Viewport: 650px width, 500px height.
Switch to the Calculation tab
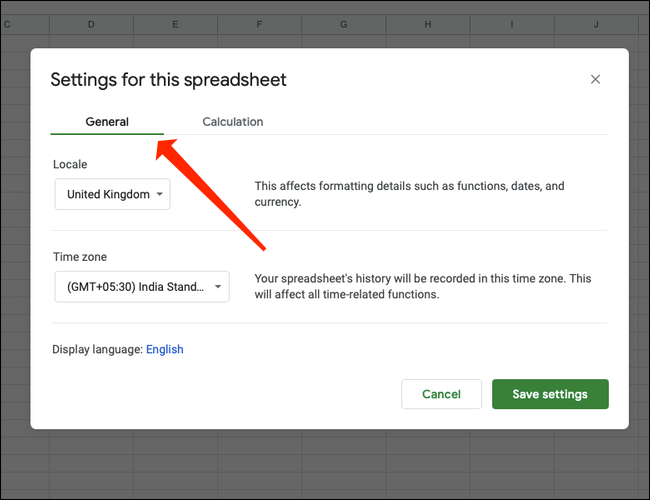(232, 122)
